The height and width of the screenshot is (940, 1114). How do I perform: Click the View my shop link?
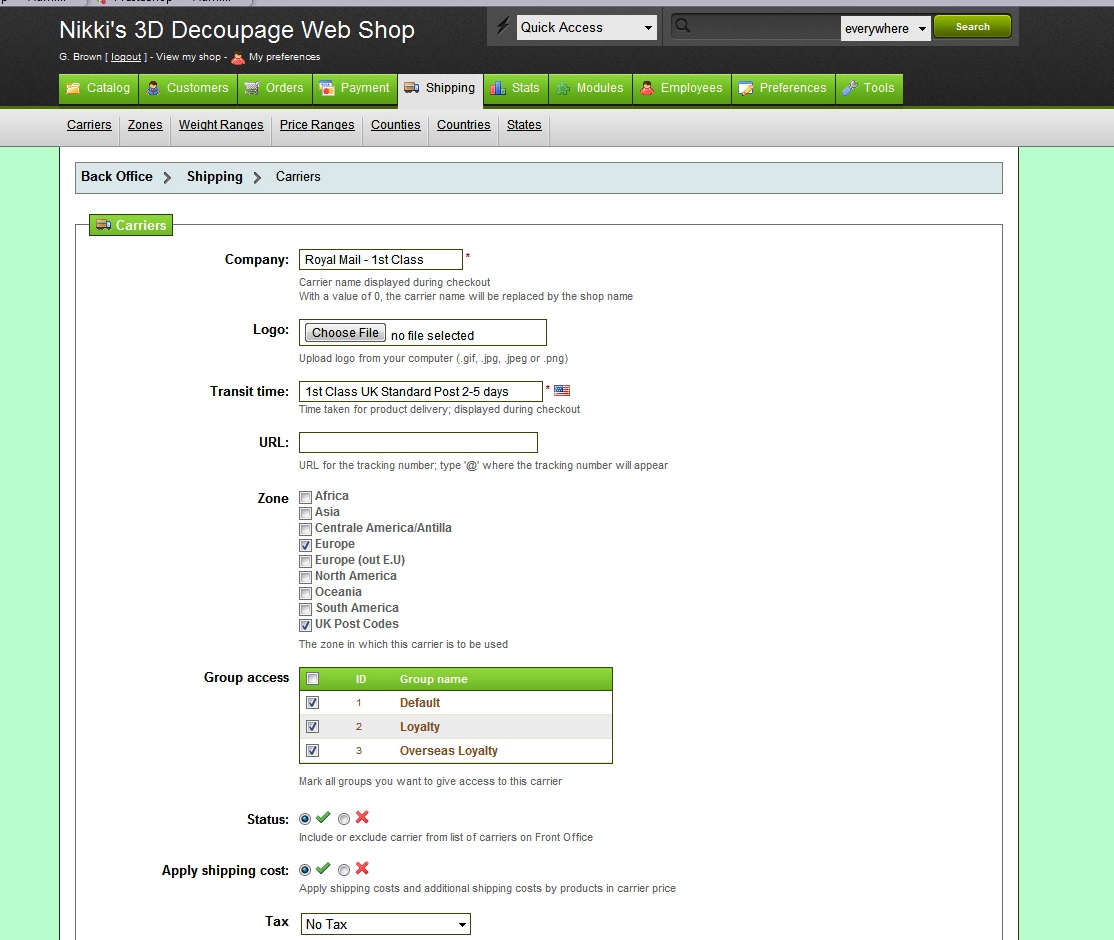coord(188,57)
